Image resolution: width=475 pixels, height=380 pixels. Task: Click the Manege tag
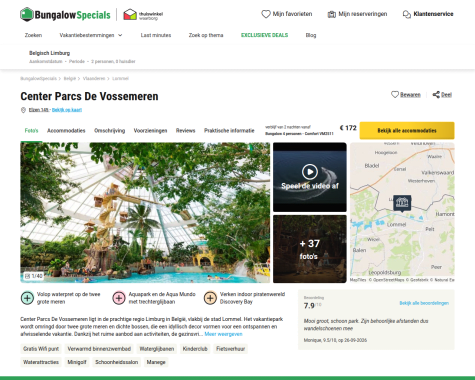click(156, 362)
